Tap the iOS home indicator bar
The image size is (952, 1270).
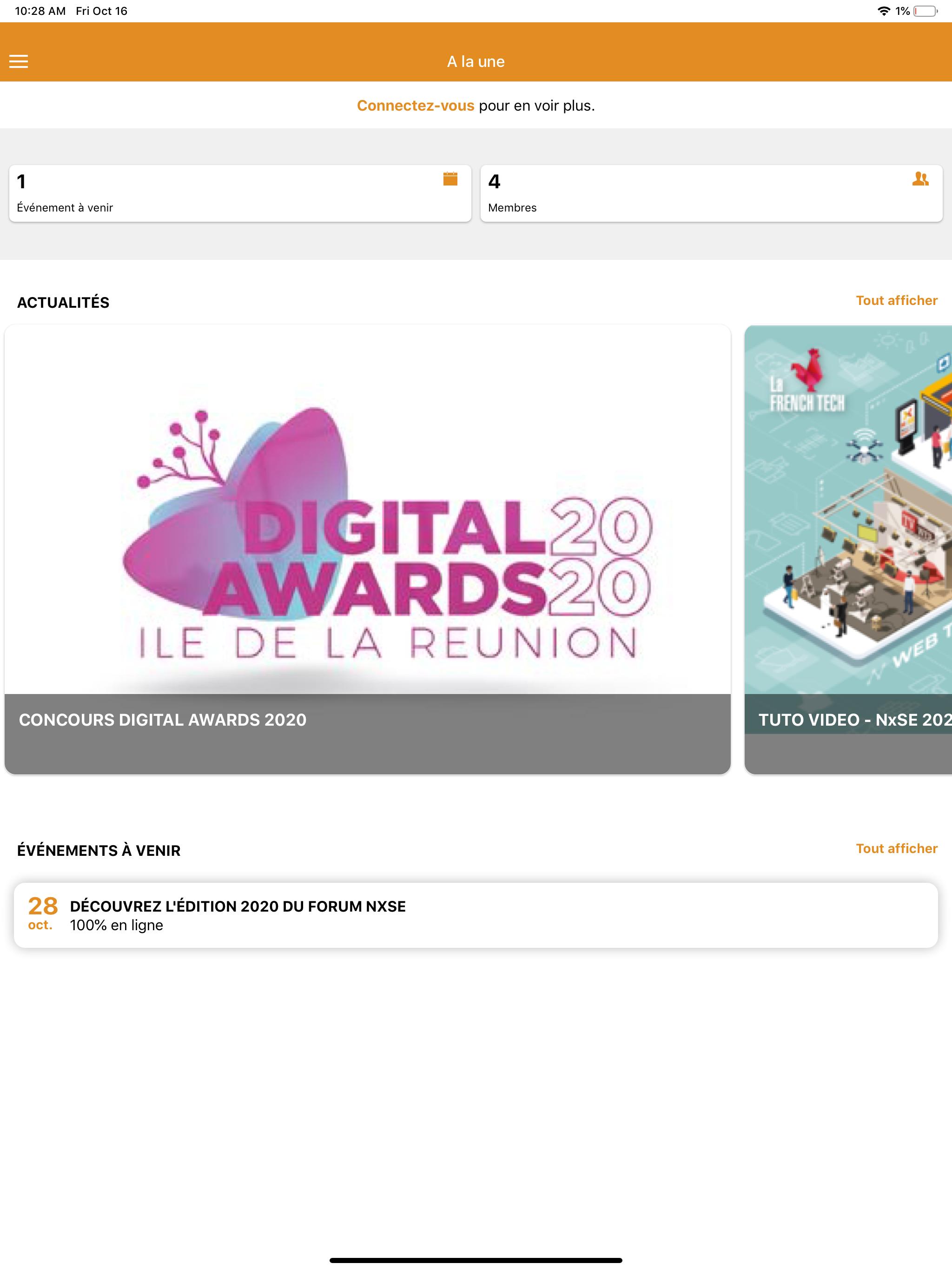tap(476, 1260)
